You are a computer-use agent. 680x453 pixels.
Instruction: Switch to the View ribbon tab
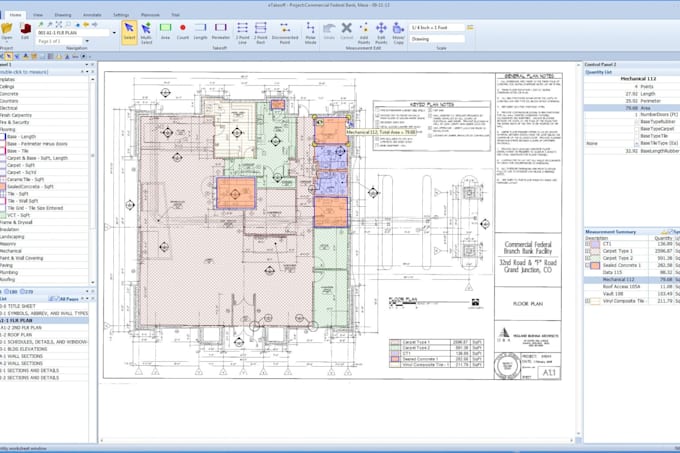tap(38, 15)
